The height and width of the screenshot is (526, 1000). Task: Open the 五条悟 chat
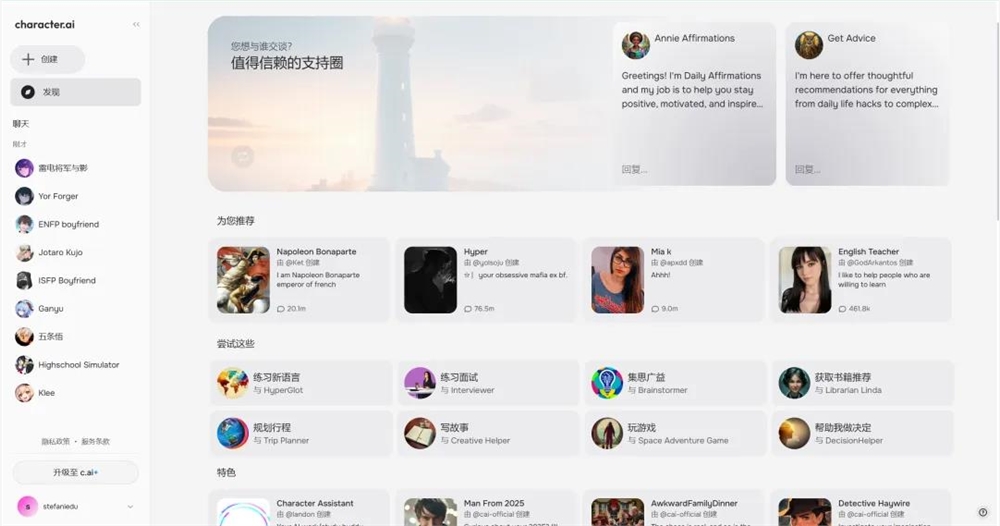pyautogui.click(x=75, y=337)
